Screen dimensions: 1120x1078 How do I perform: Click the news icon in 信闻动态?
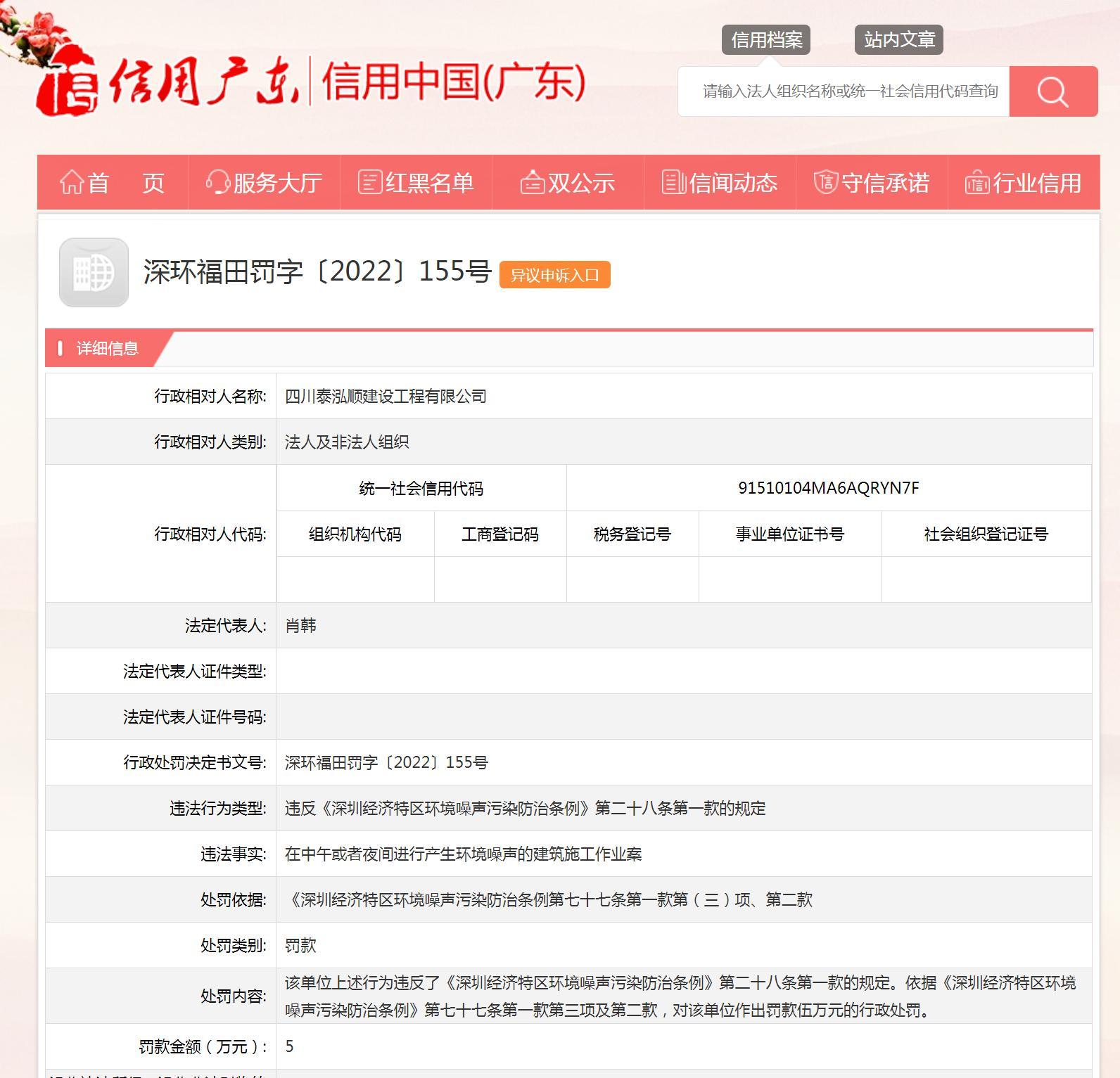pos(674,182)
